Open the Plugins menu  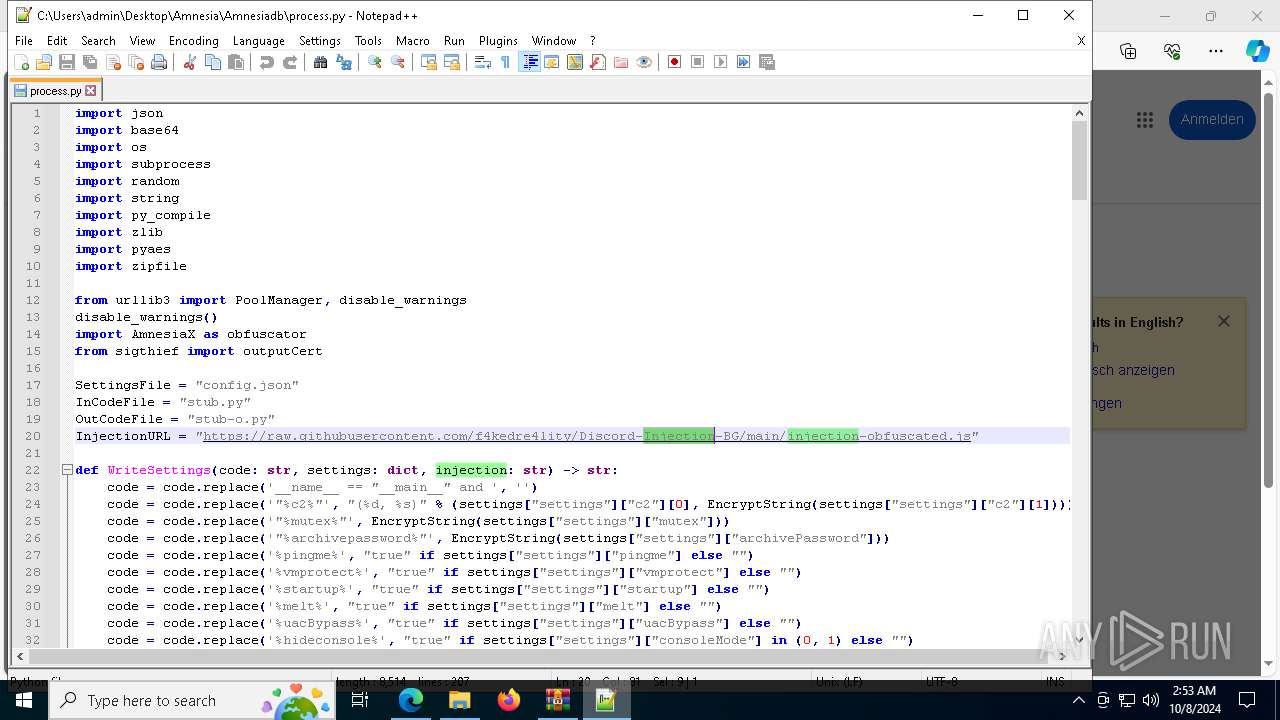pos(498,41)
